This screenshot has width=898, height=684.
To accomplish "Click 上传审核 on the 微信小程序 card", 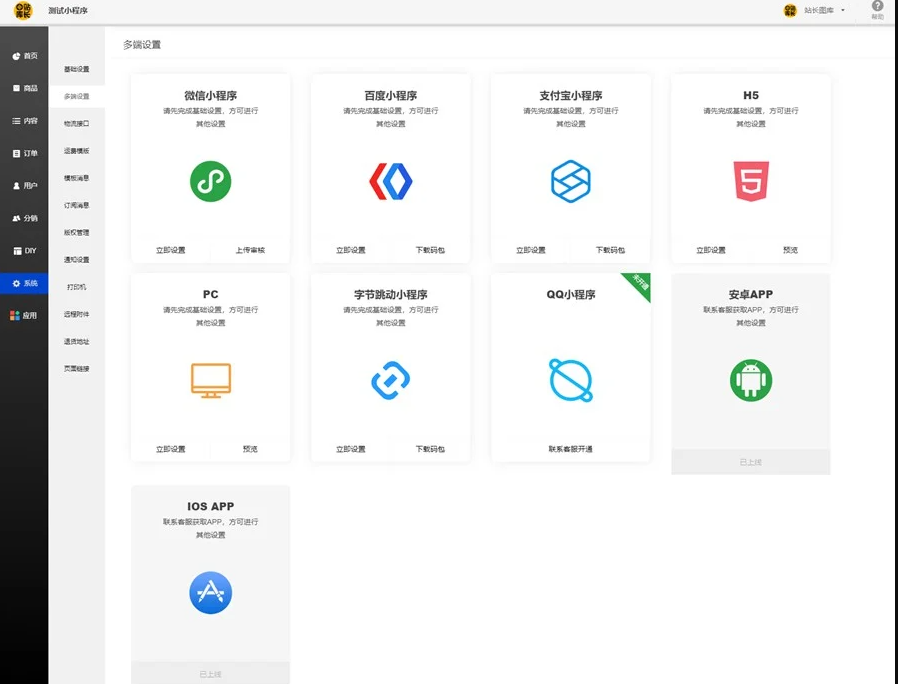I will click(250, 250).
